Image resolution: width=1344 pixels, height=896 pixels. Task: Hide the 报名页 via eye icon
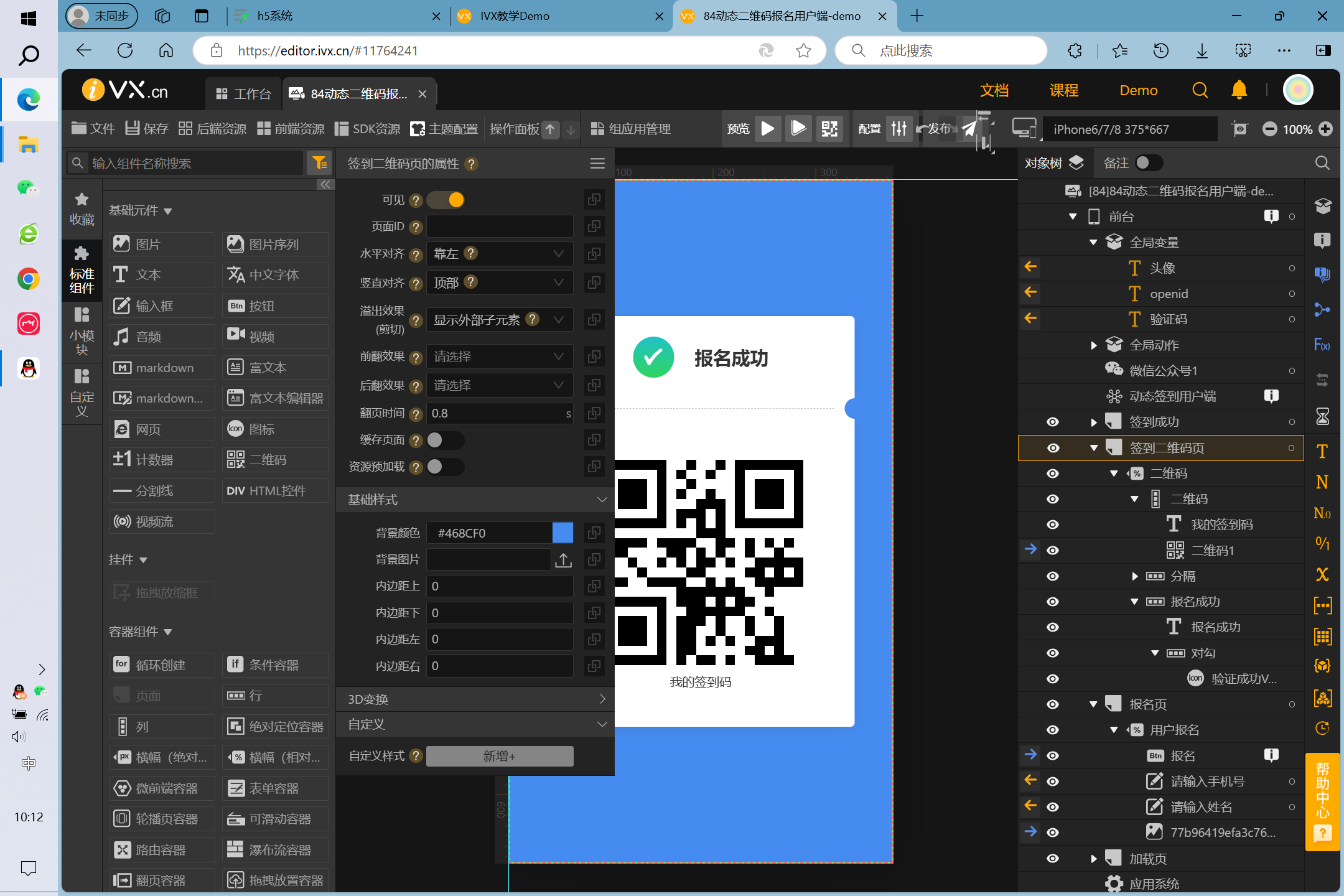point(1053,704)
